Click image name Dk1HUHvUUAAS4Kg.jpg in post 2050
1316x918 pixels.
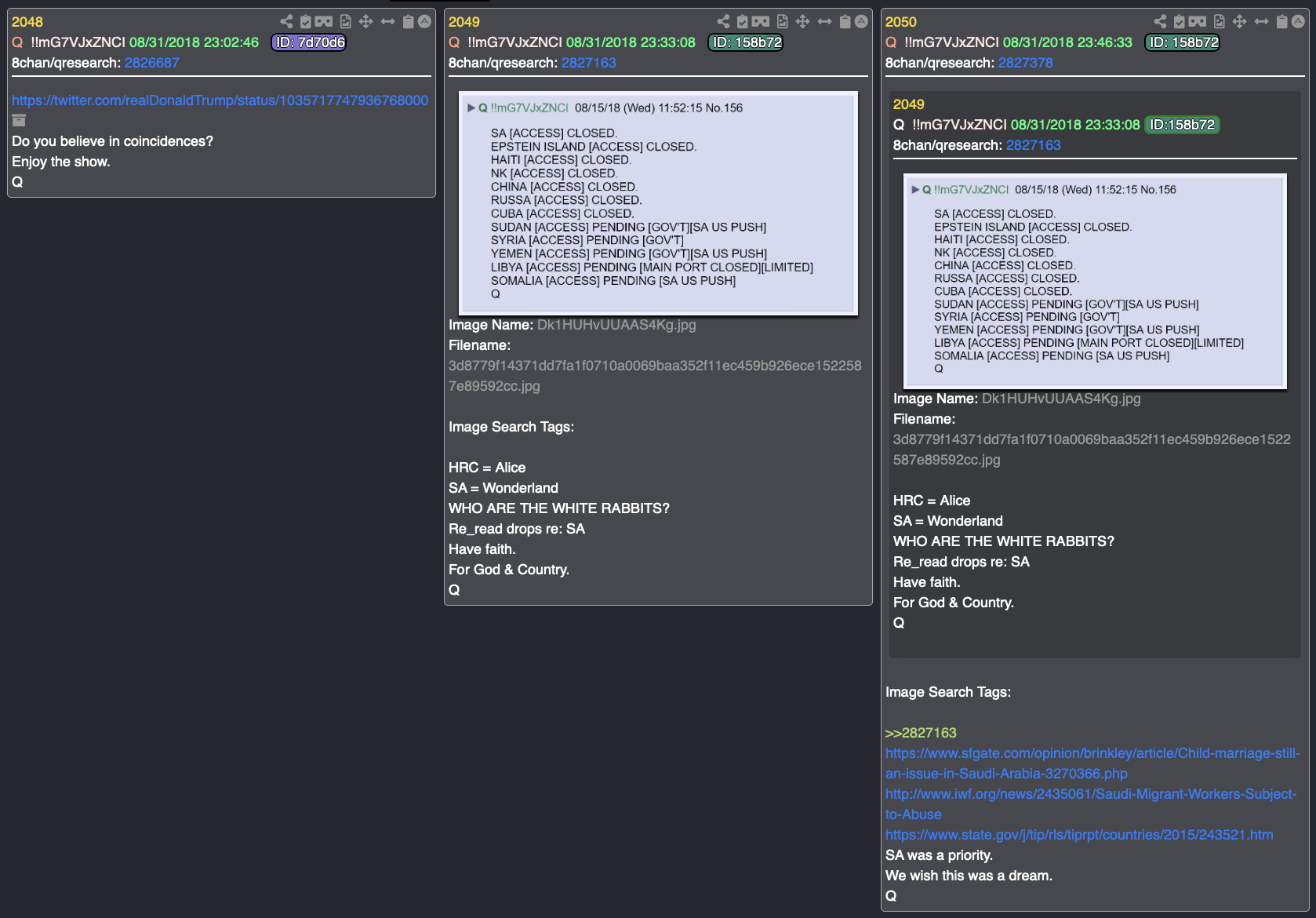(1061, 399)
